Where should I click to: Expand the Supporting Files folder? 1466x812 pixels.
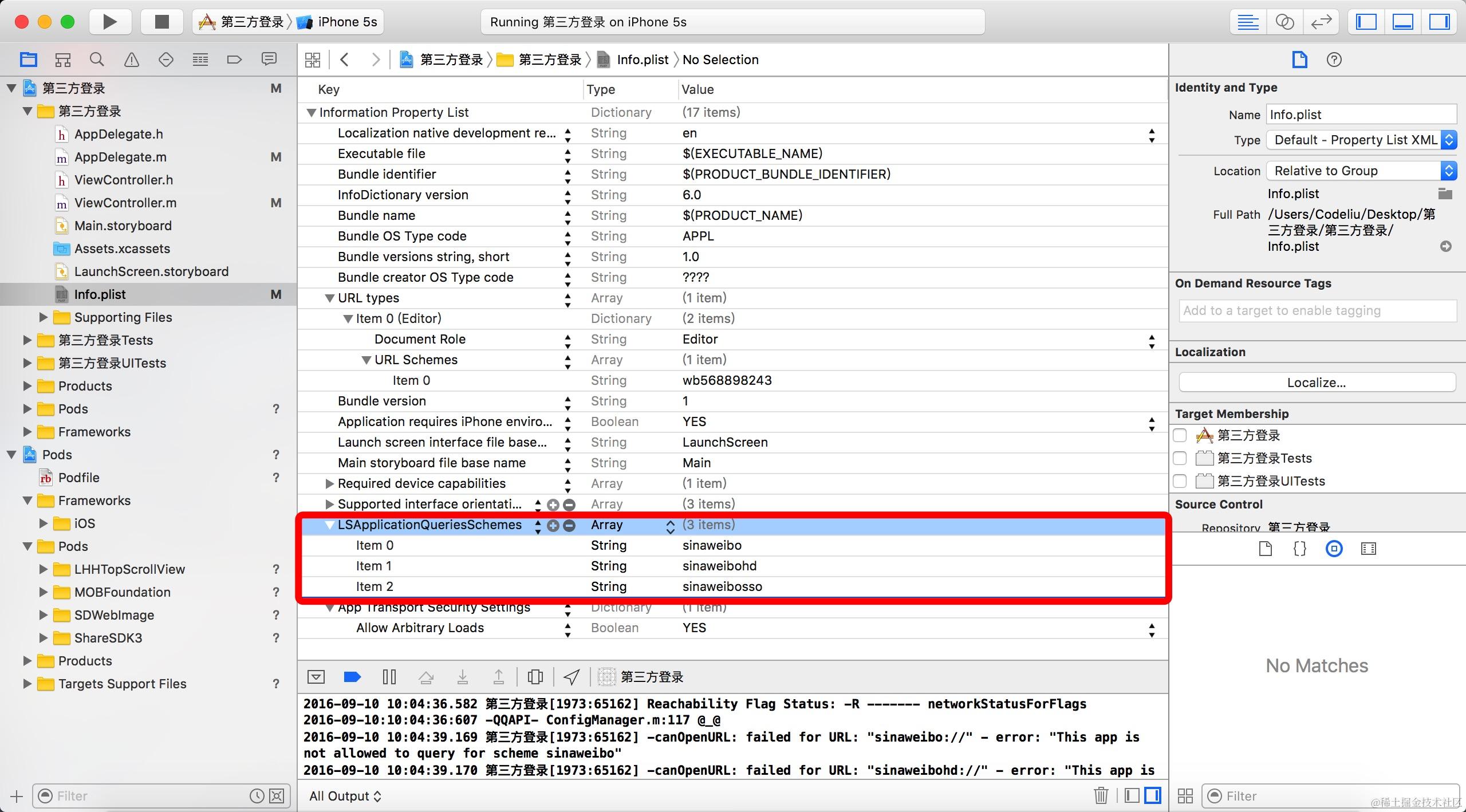(43, 317)
